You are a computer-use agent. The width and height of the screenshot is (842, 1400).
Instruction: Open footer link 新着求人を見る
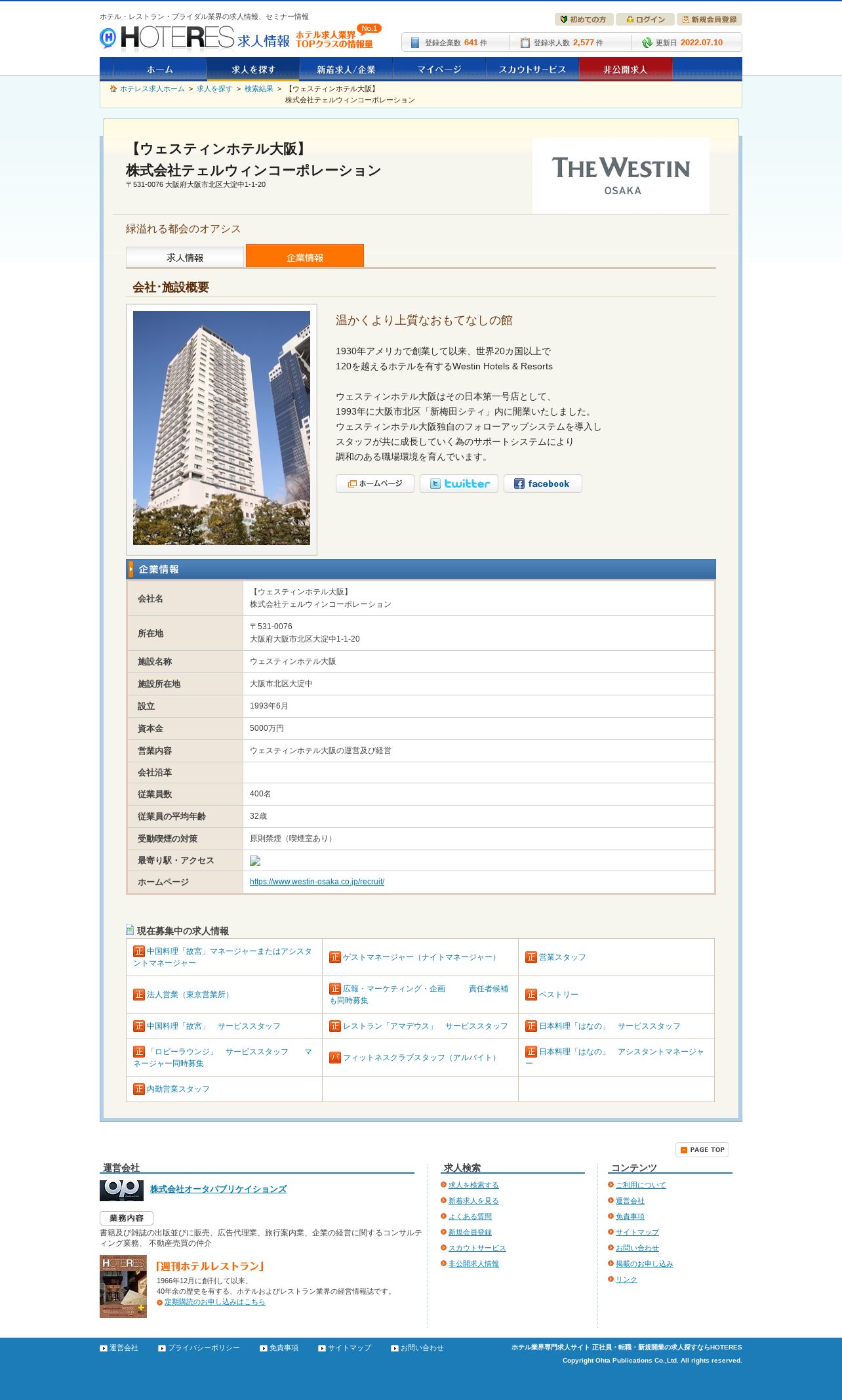click(x=473, y=1201)
